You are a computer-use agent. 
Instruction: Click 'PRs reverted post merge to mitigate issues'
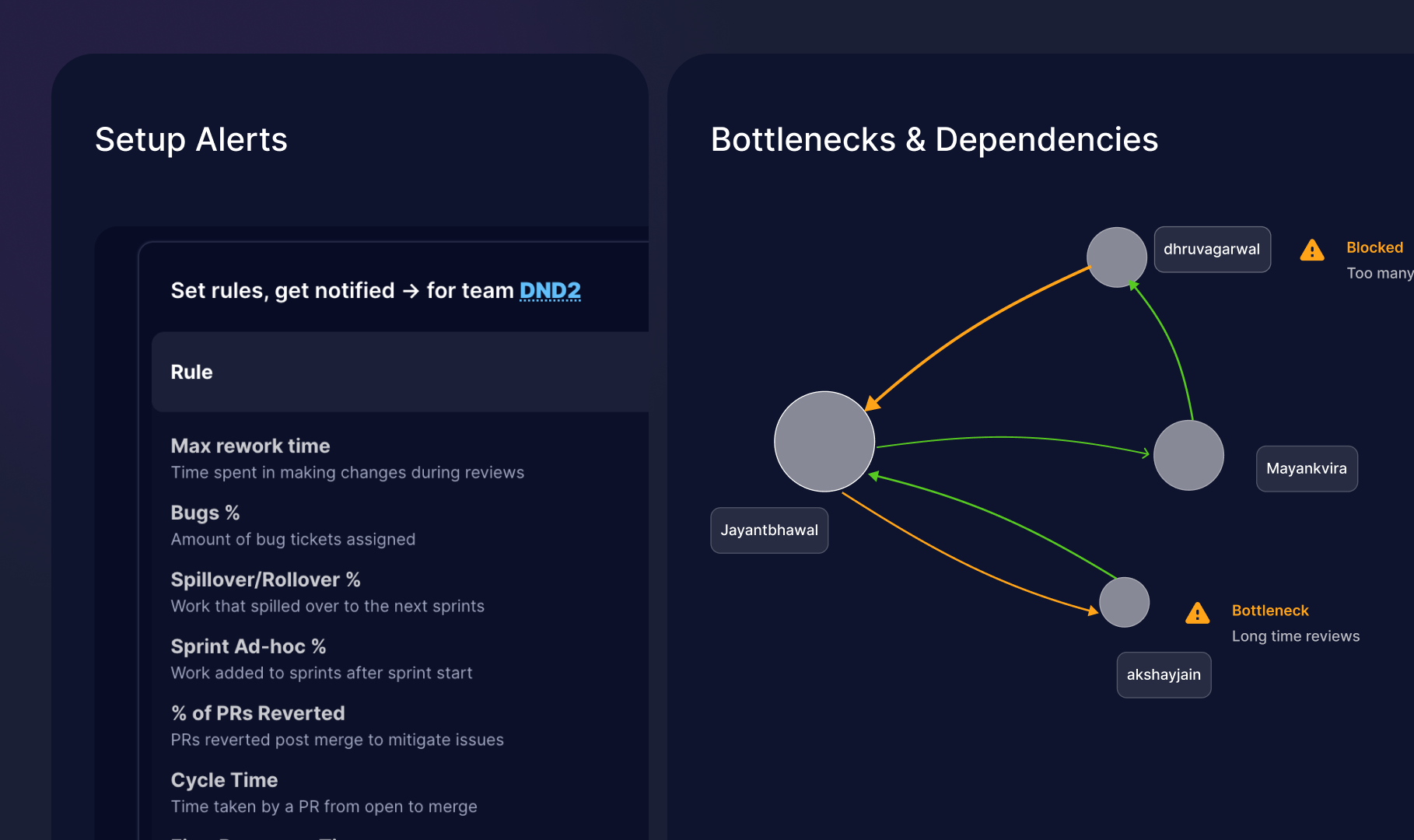tap(338, 740)
